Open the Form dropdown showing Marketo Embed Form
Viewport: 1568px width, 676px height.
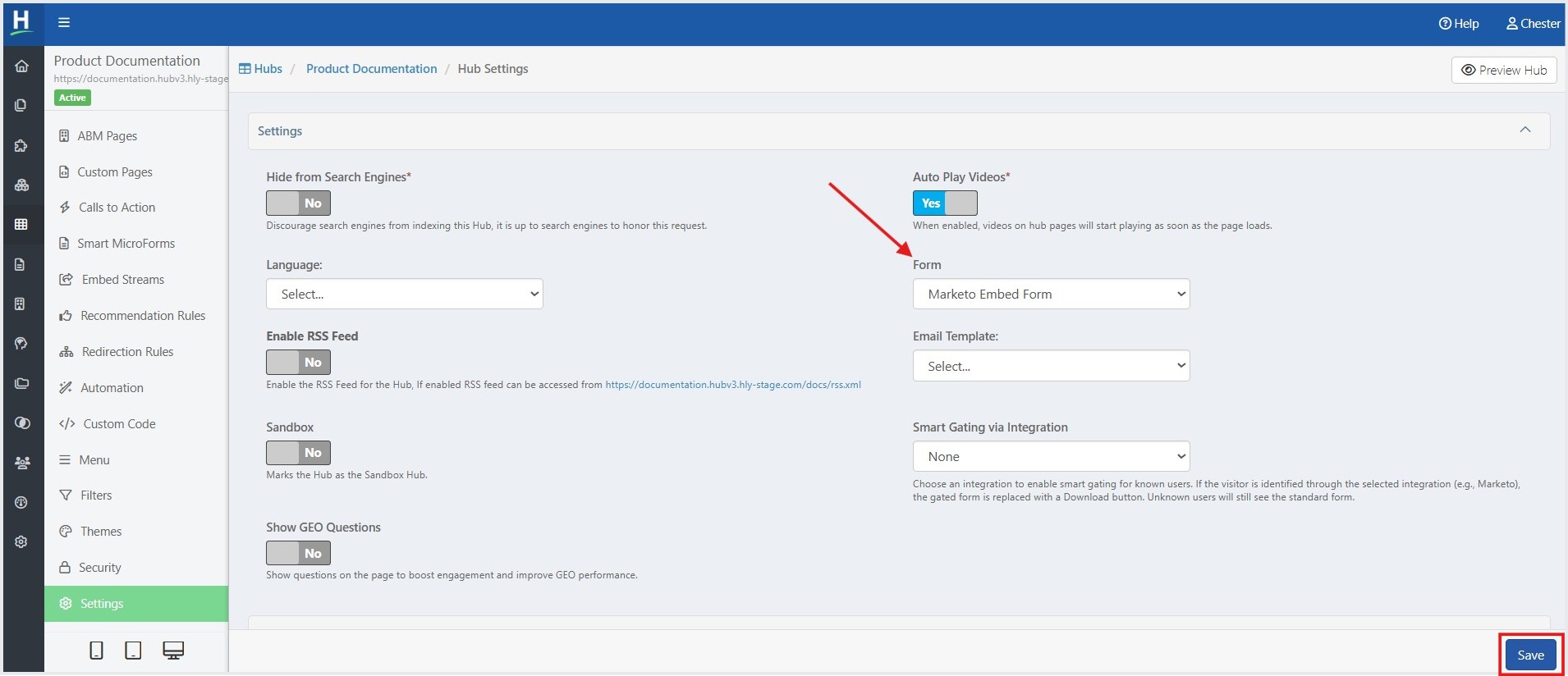[1051, 294]
